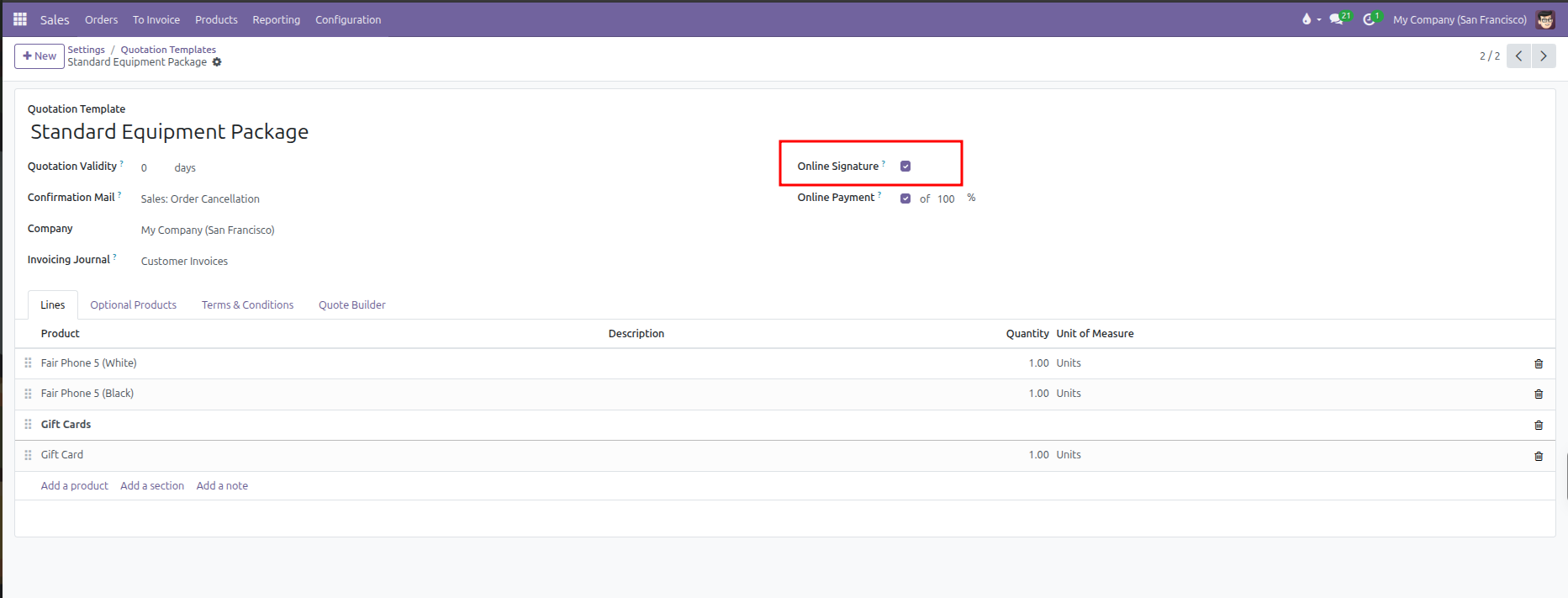Open the To Invoice menu
Image resolution: width=1568 pixels, height=598 pixels.
[156, 19]
